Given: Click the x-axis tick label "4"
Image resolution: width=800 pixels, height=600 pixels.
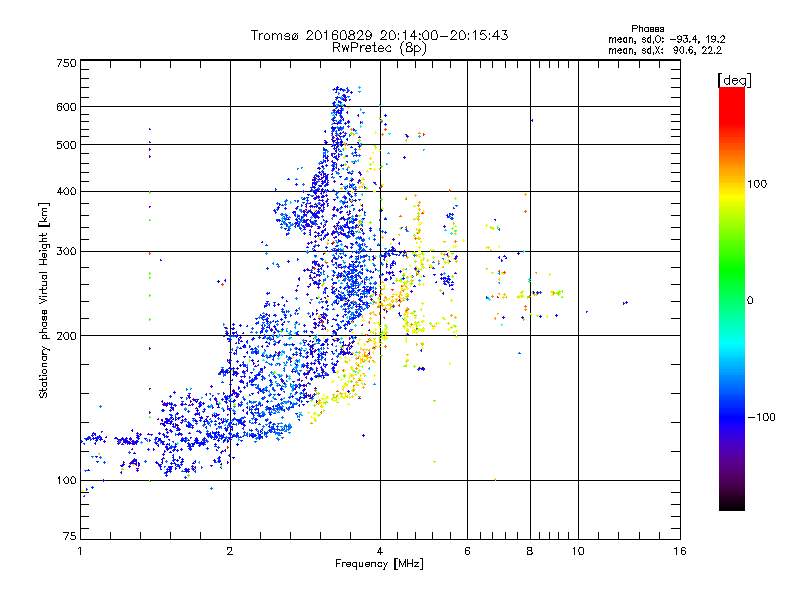Looking at the screenshot, I should (x=380, y=551).
